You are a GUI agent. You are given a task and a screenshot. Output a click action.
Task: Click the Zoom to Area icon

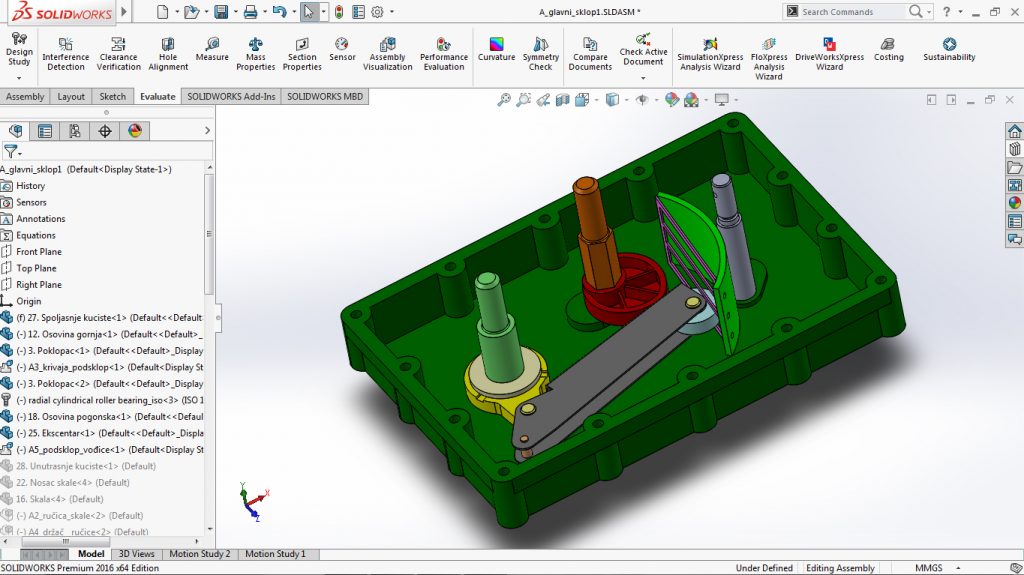click(x=523, y=100)
